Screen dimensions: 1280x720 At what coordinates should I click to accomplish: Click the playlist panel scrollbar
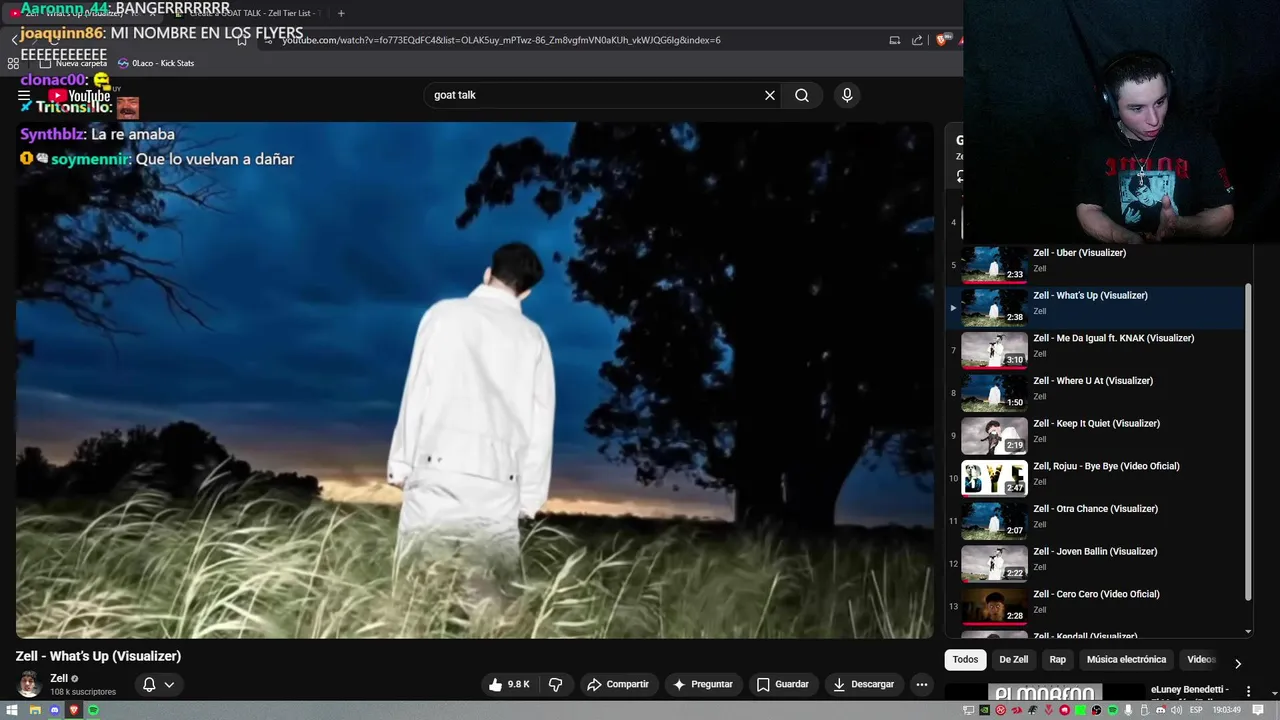coord(1248,440)
